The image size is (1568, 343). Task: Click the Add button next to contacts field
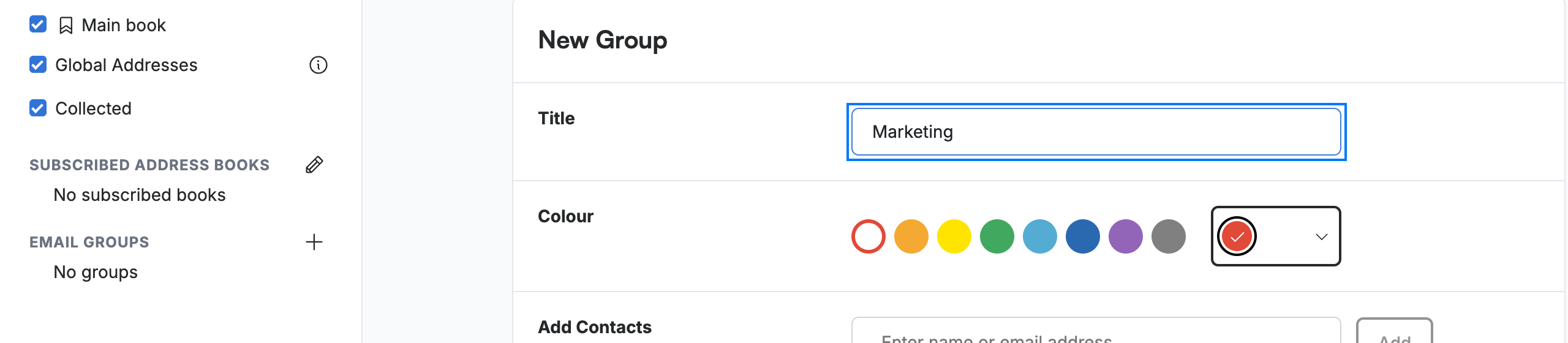[1395, 331]
